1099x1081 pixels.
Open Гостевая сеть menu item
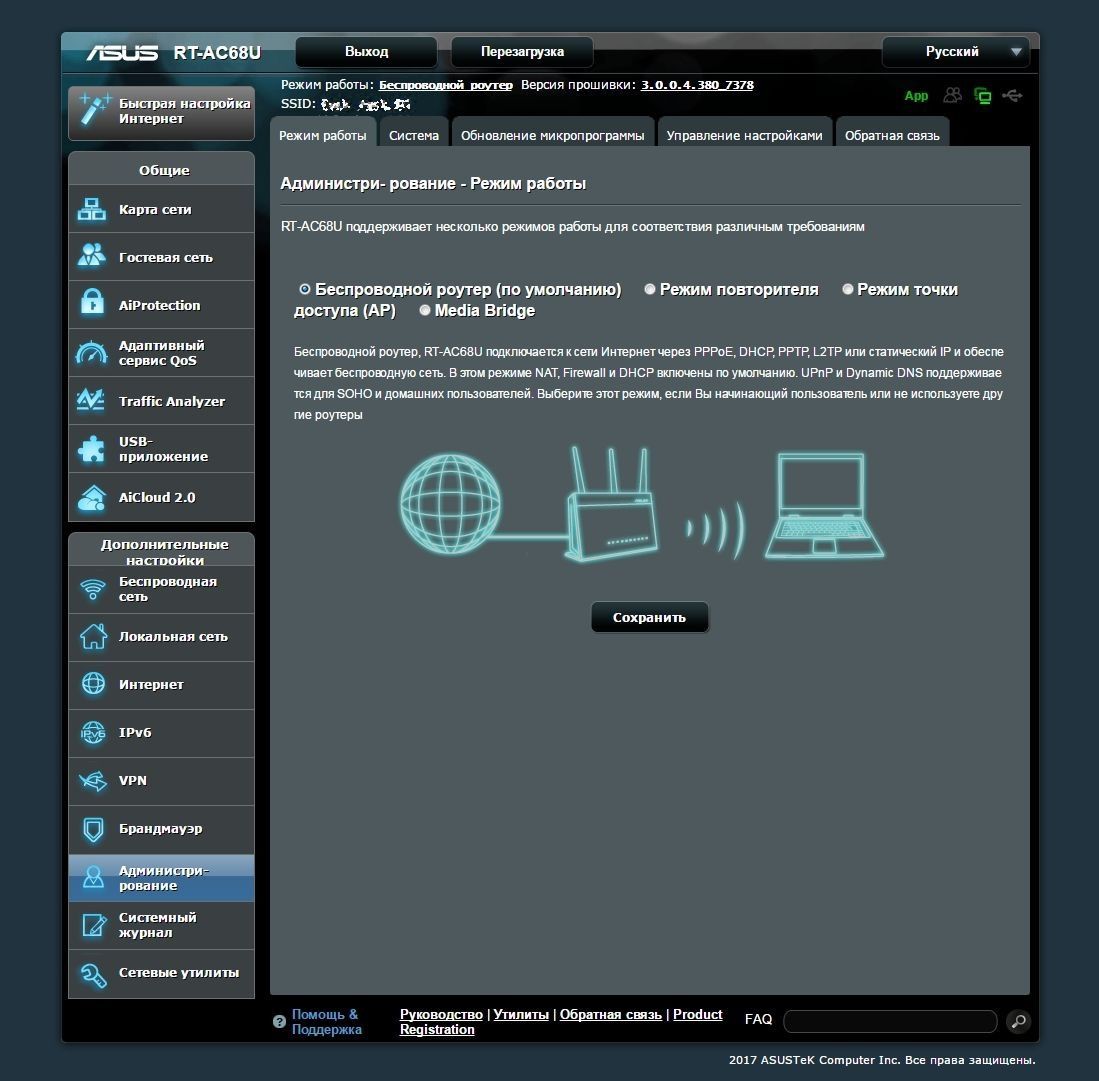pyautogui.click(x=161, y=257)
